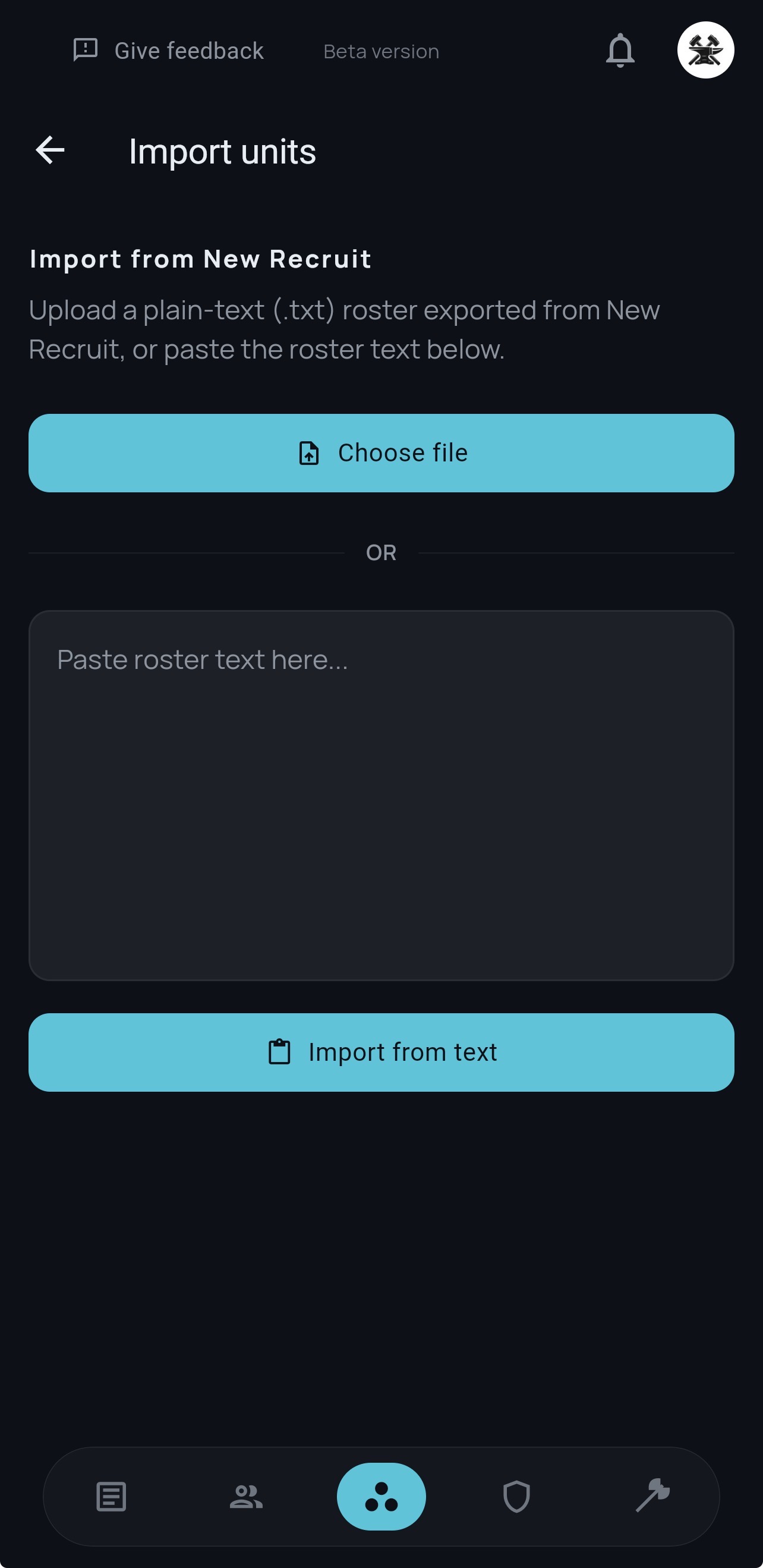Open the shield tab in bottom navigation

(516, 1496)
